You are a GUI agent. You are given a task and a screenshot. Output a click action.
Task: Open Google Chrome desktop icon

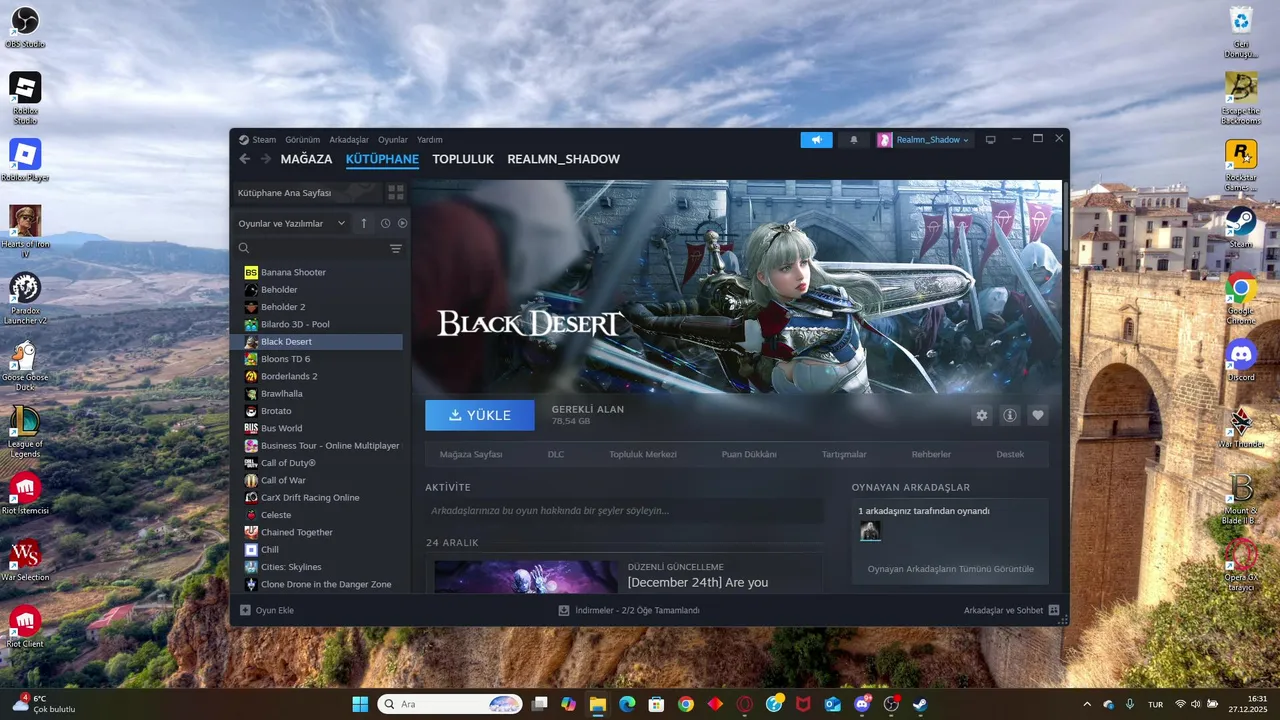coord(1241,298)
